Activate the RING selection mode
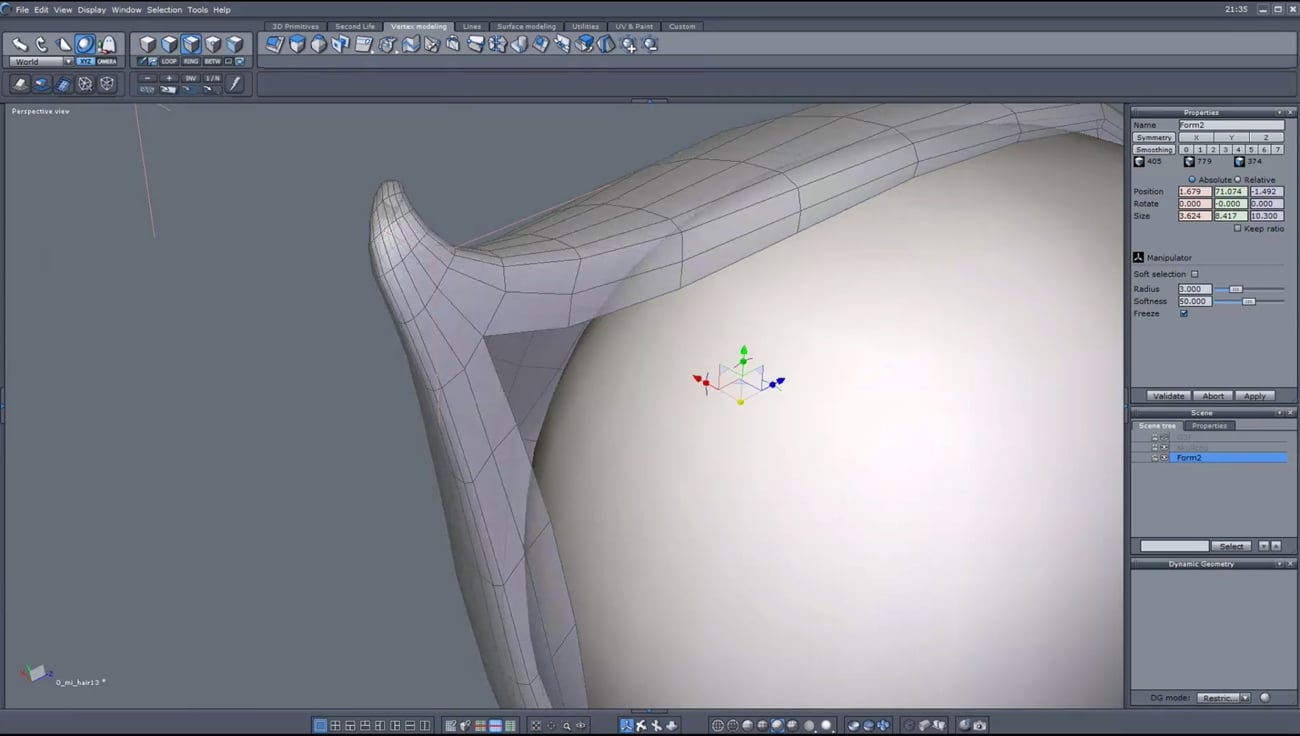1300x736 pixels. [190, 61]
